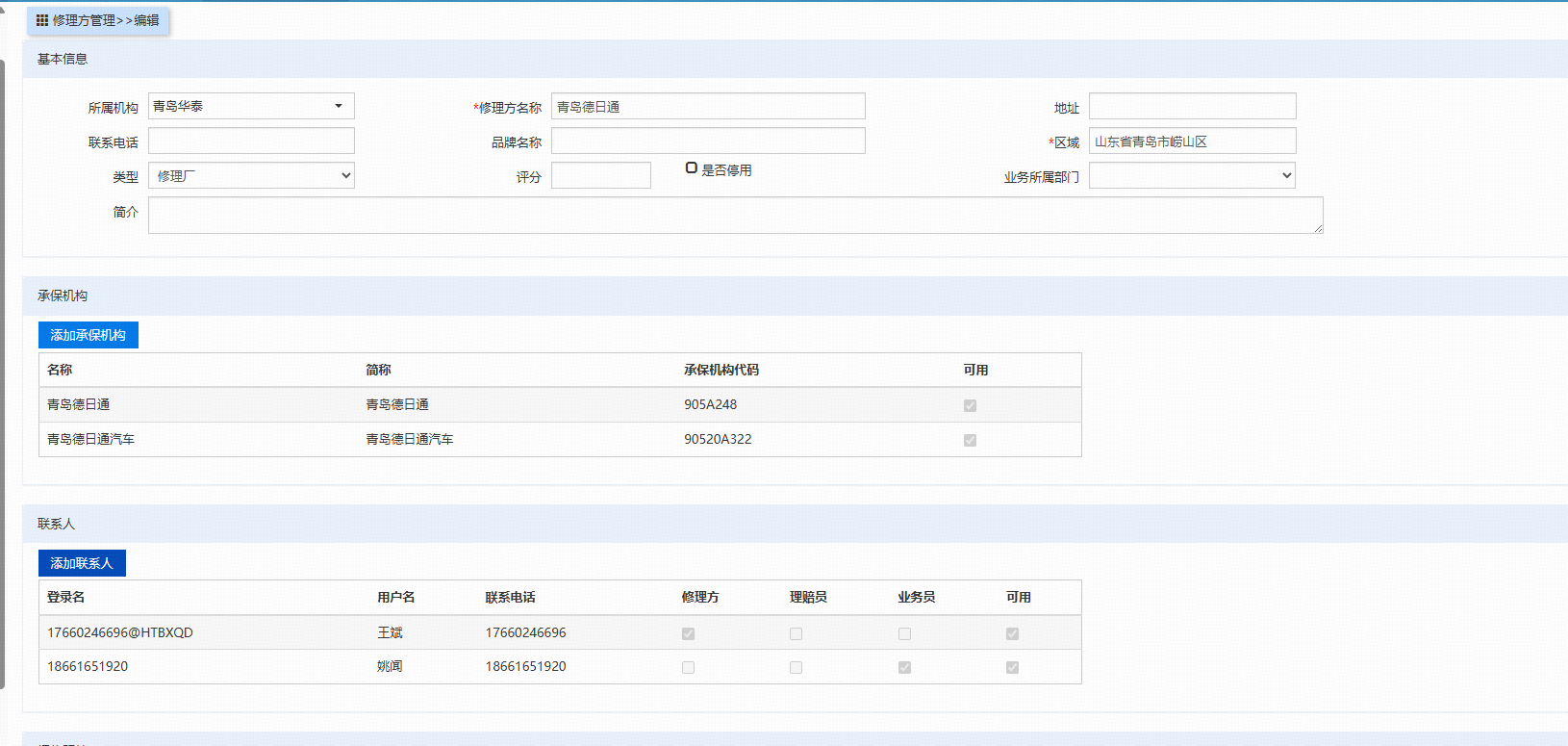Click the 地址 input field

coord(1192,106)
